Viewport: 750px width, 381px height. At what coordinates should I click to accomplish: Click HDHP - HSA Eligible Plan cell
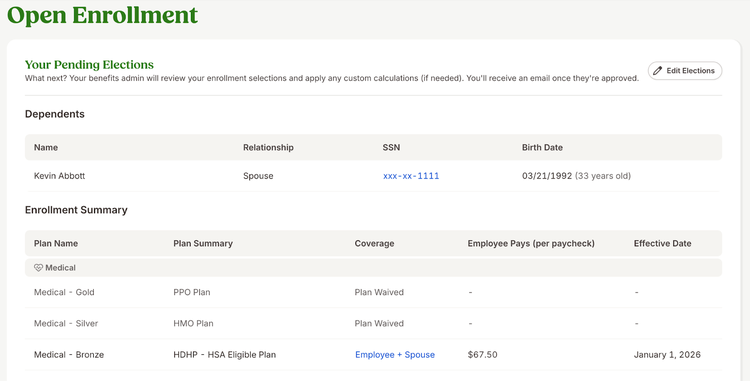pos(224,355)
